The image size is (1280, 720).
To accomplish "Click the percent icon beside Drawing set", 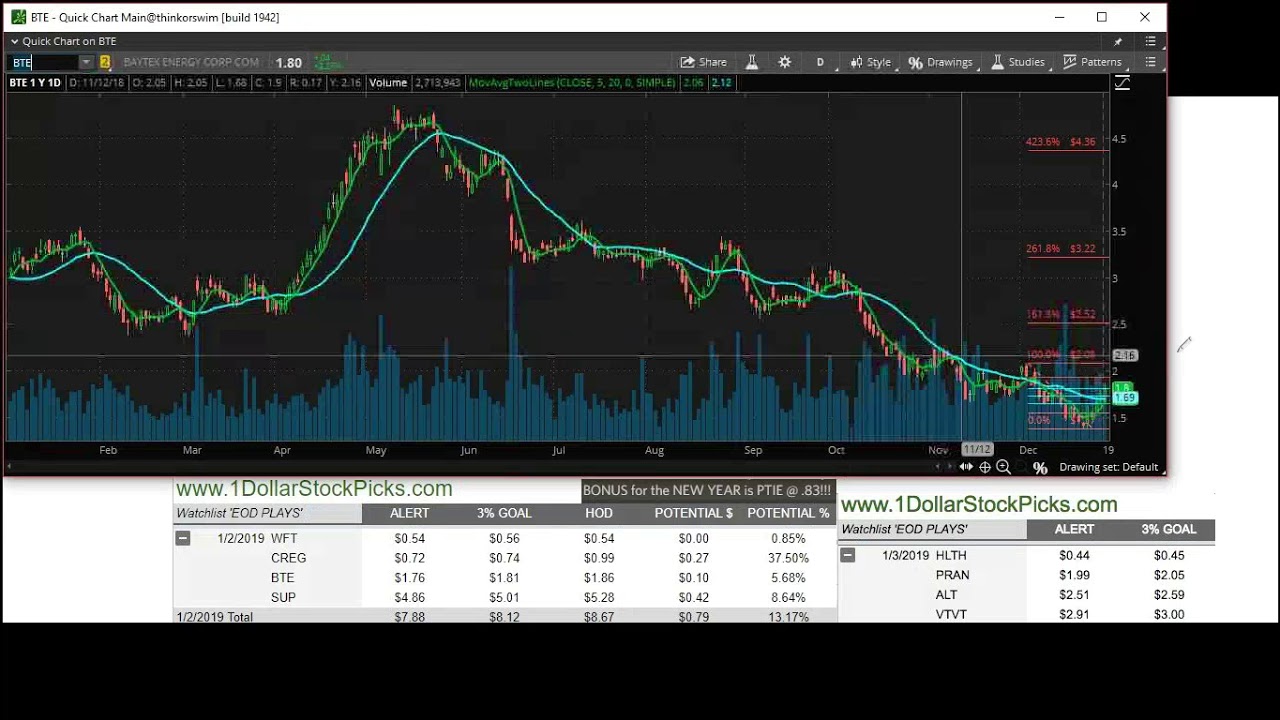I will tap(1040, 467).
